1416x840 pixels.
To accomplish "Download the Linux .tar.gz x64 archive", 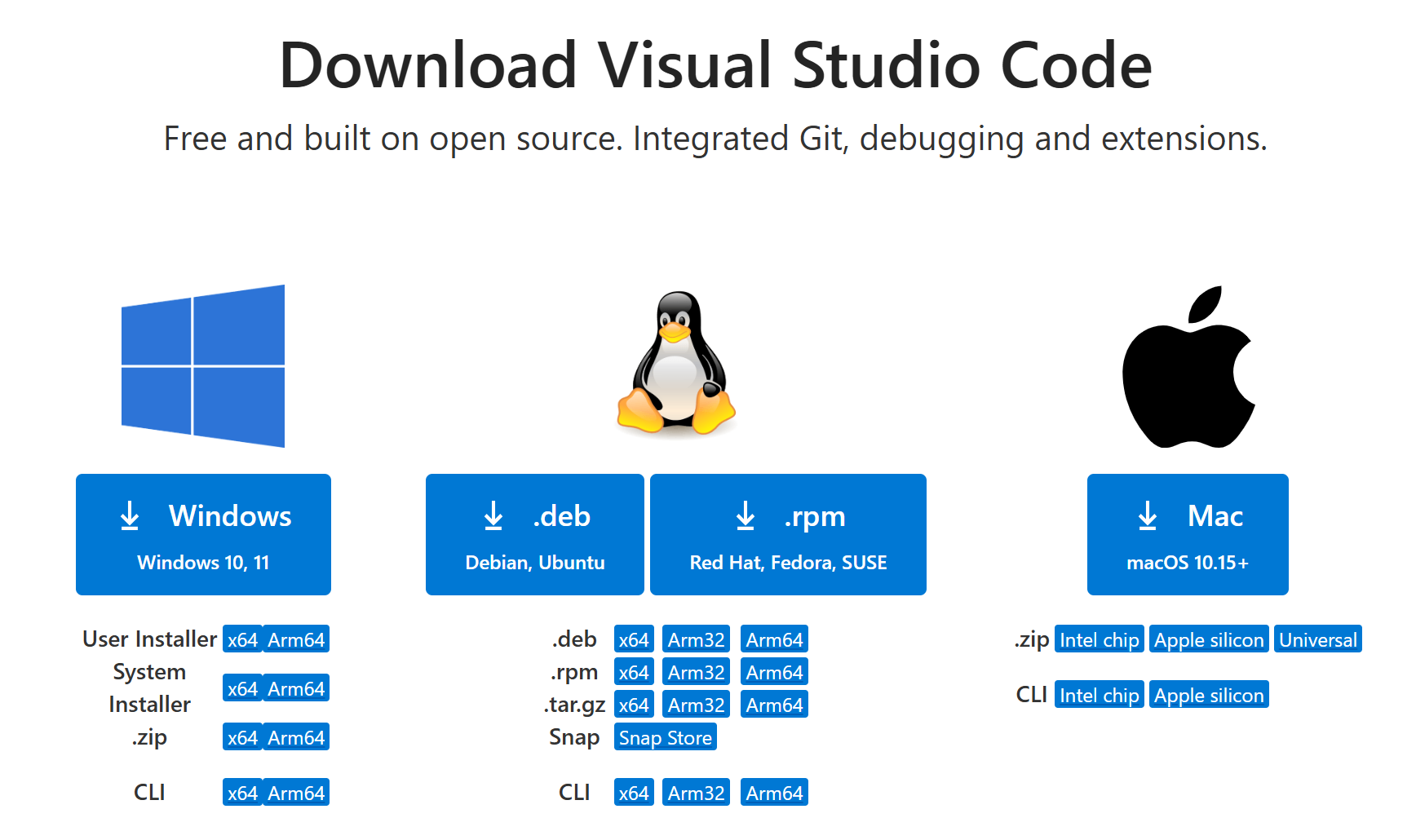I will pos(634,705).
